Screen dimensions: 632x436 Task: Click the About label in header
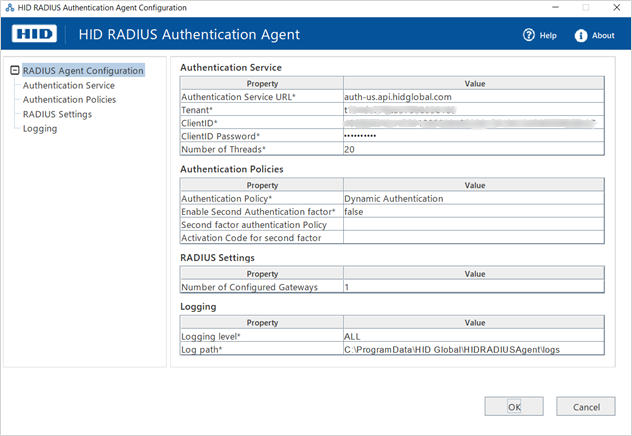tap(603, 35)
